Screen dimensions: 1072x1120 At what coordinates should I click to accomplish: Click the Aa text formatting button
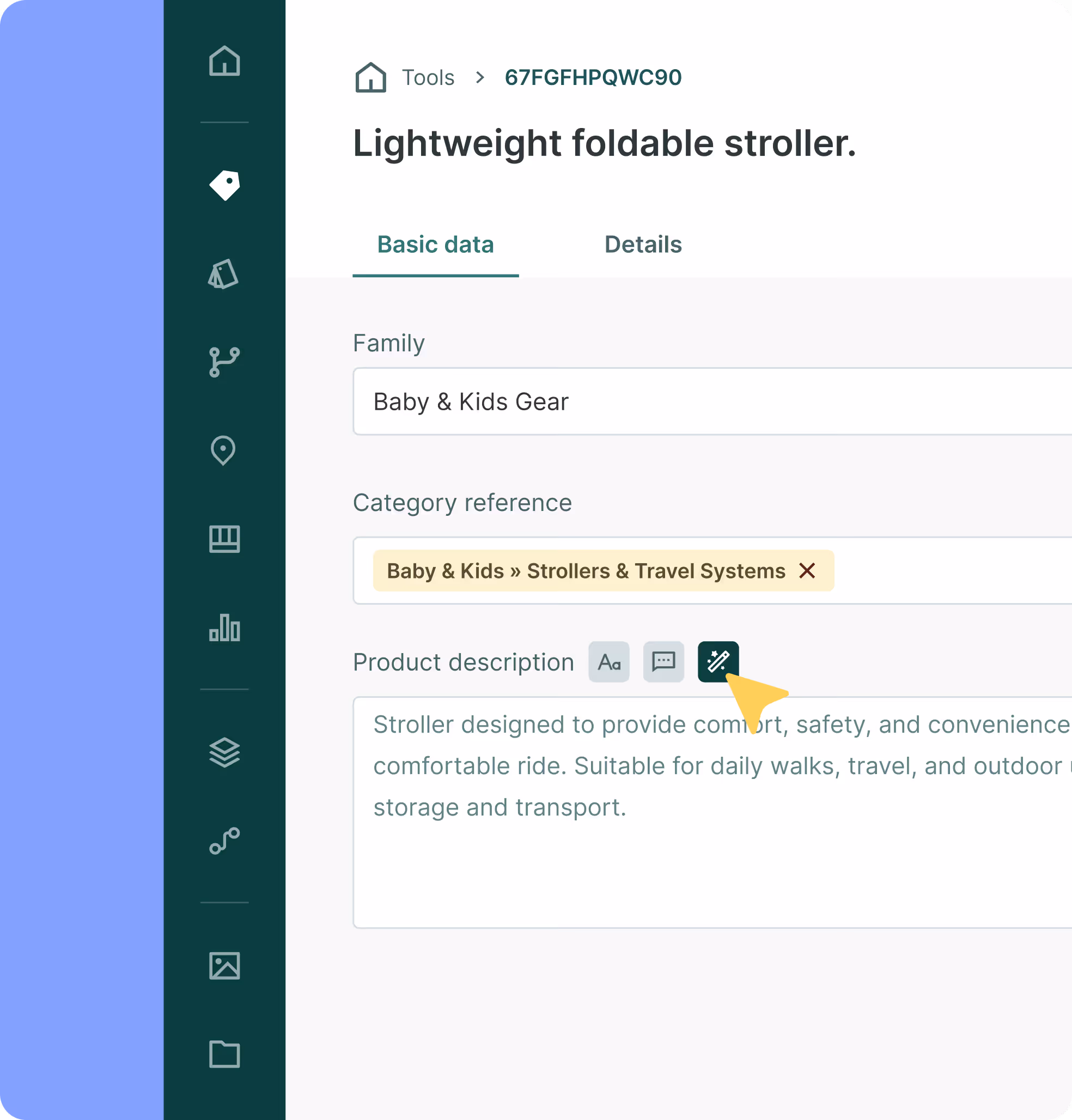(608, 662)
